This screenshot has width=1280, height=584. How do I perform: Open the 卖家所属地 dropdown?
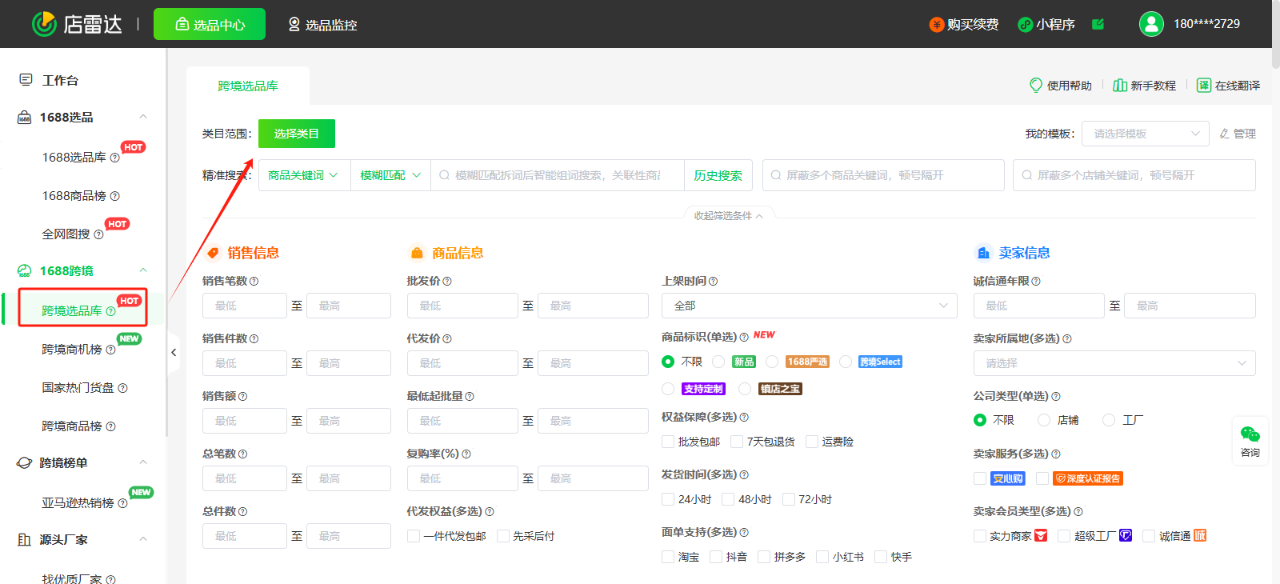click(1114, 363)
